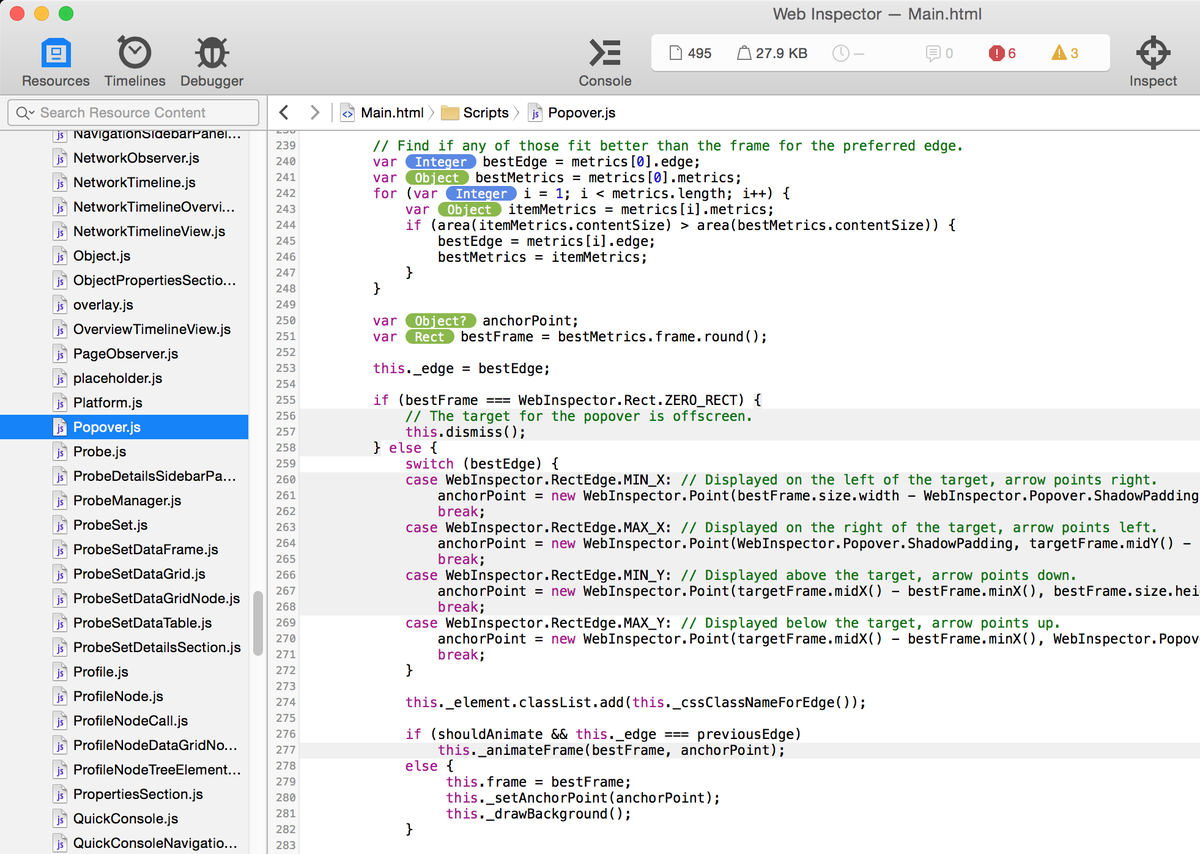Set breakpoint on line number 277
Viewport: 1200px width, 854px height.
click(285, 750)
